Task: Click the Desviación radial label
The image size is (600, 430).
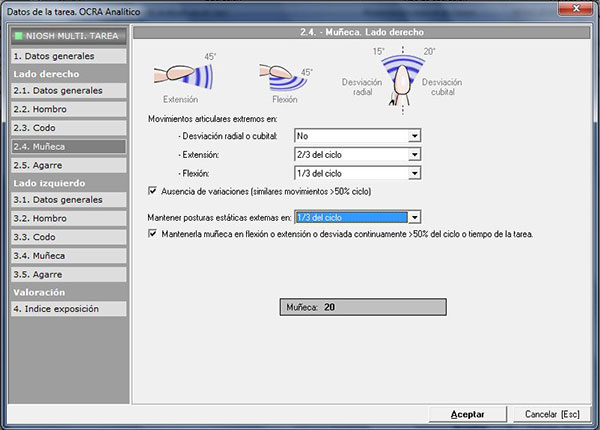Action: [362, 87]
